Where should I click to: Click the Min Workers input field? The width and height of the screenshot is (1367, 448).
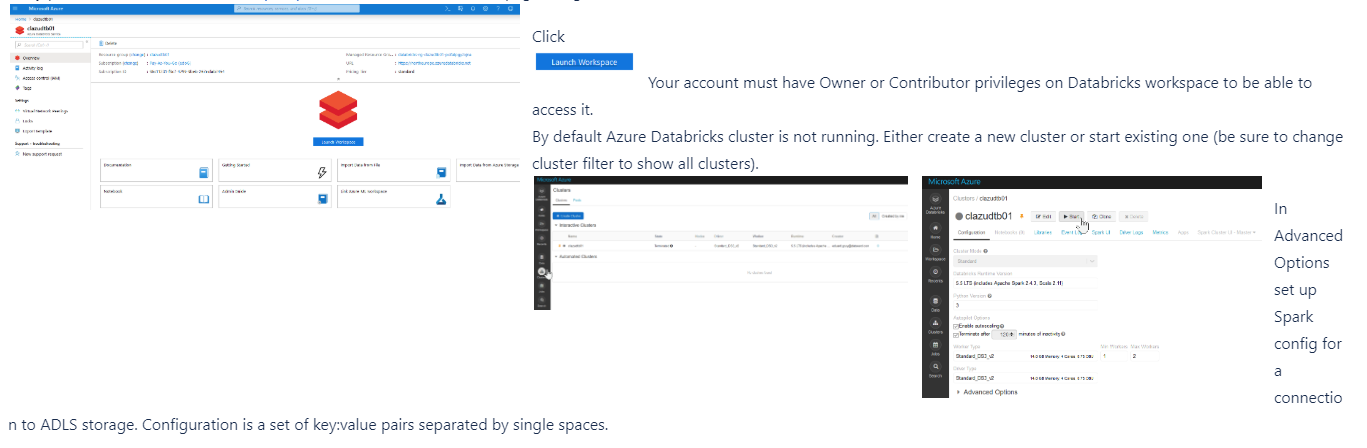click(x=1115, y=356)
